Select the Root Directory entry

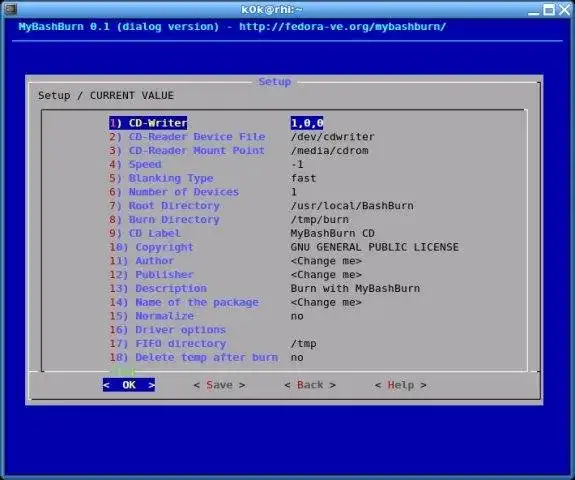pyautogui.click(x=164, y=206)
